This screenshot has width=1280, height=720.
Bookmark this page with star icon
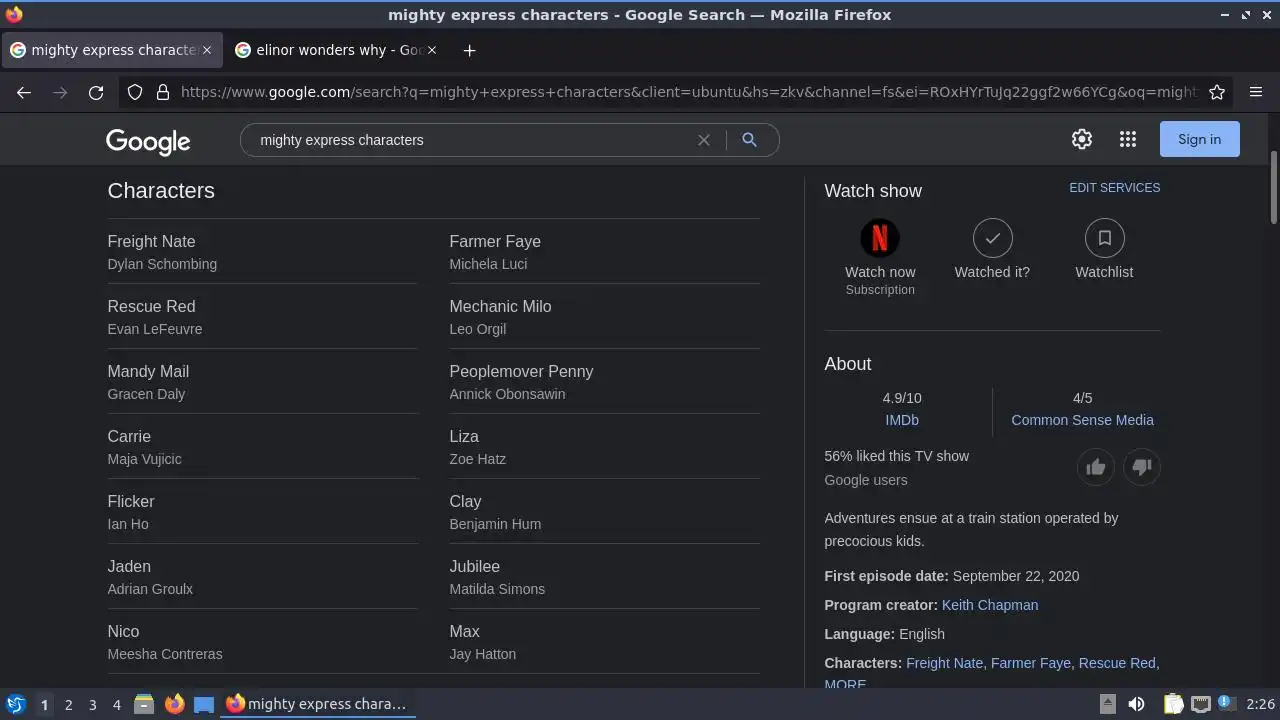click(1217, 92)
